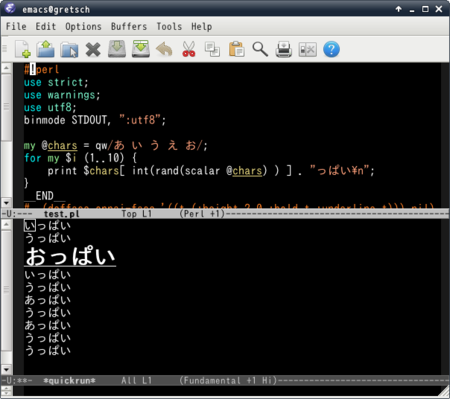Viewport: 450px width, 399px height.
Task: Open the Edit menu
Action: [46, 26]
